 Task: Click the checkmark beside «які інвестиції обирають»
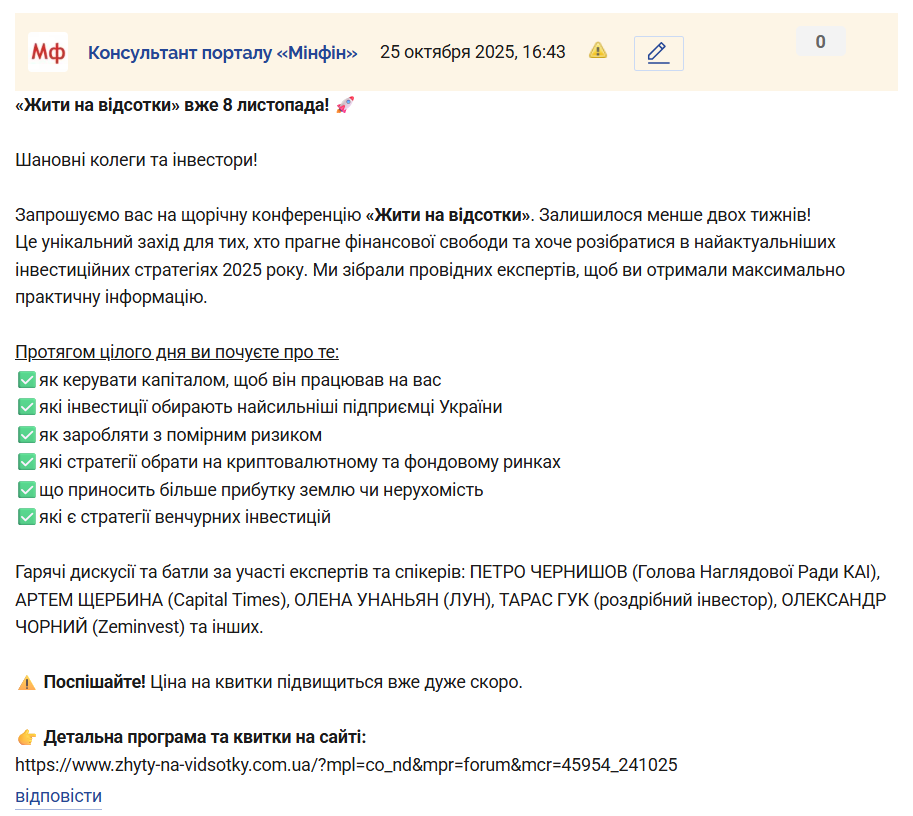pyautogui.click(x=27, y=408)
